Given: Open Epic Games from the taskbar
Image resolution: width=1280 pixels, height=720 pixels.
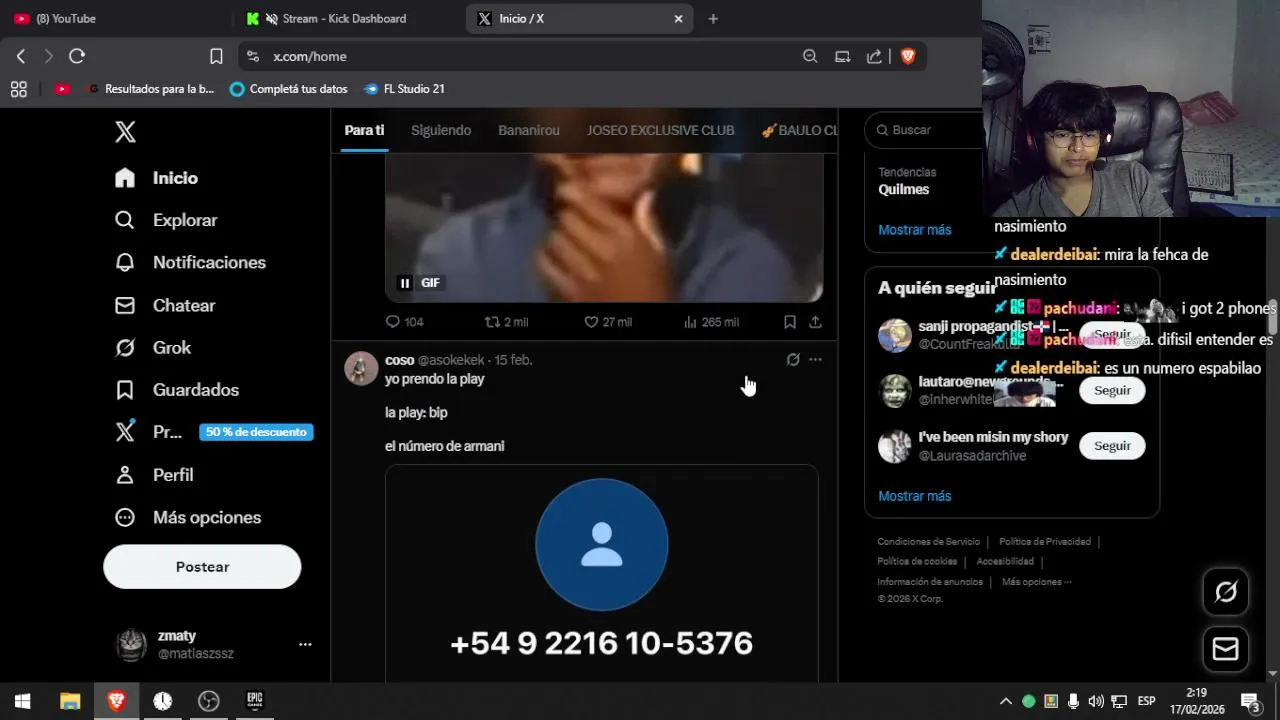Looking at the screenshot, I should click(x=255, y=701).
